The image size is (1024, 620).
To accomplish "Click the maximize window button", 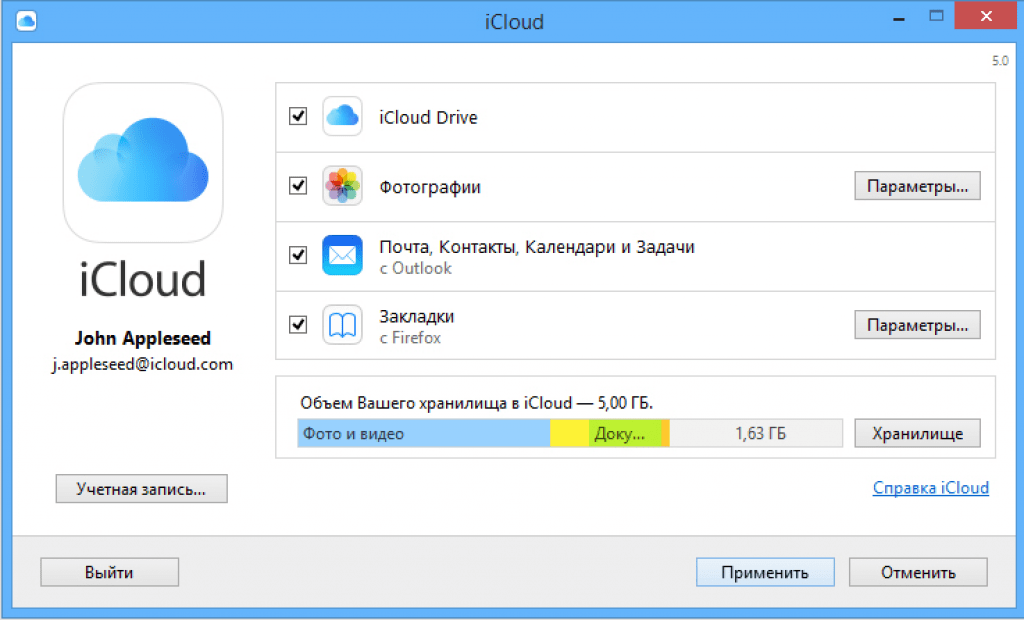I will point(936,16).
